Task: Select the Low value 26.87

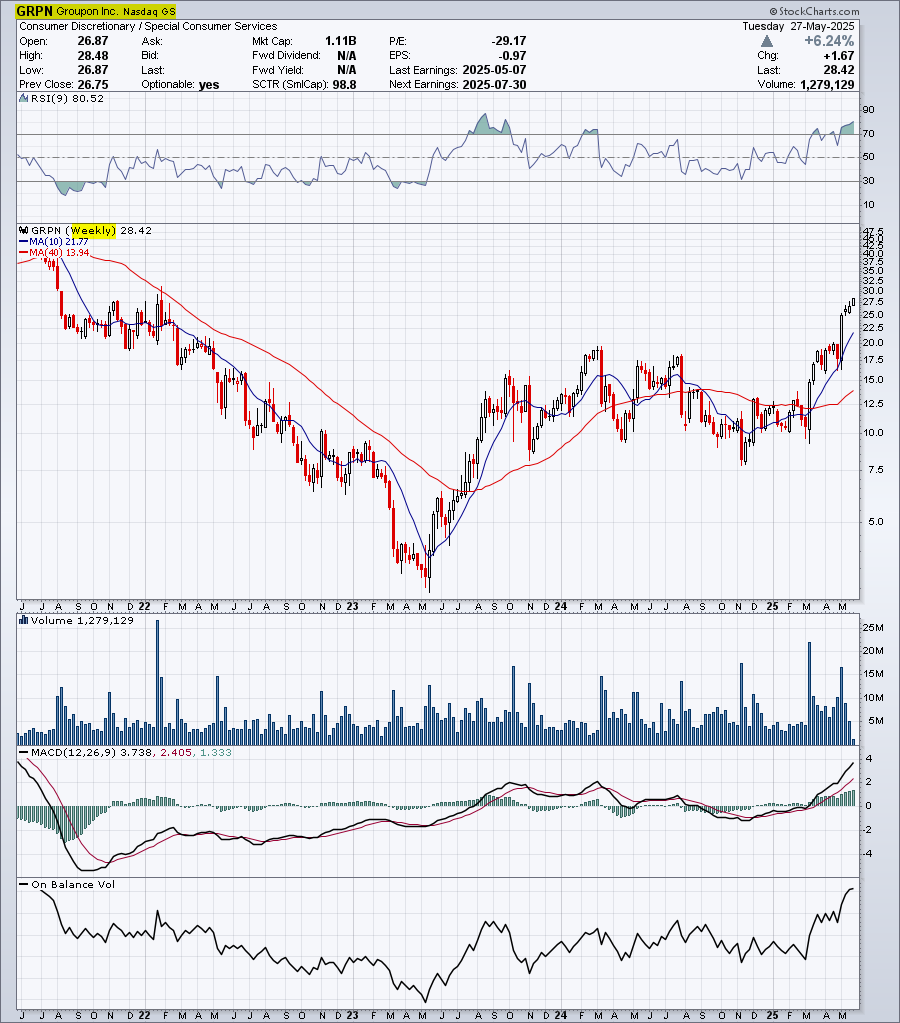Action: click(93, 70)
